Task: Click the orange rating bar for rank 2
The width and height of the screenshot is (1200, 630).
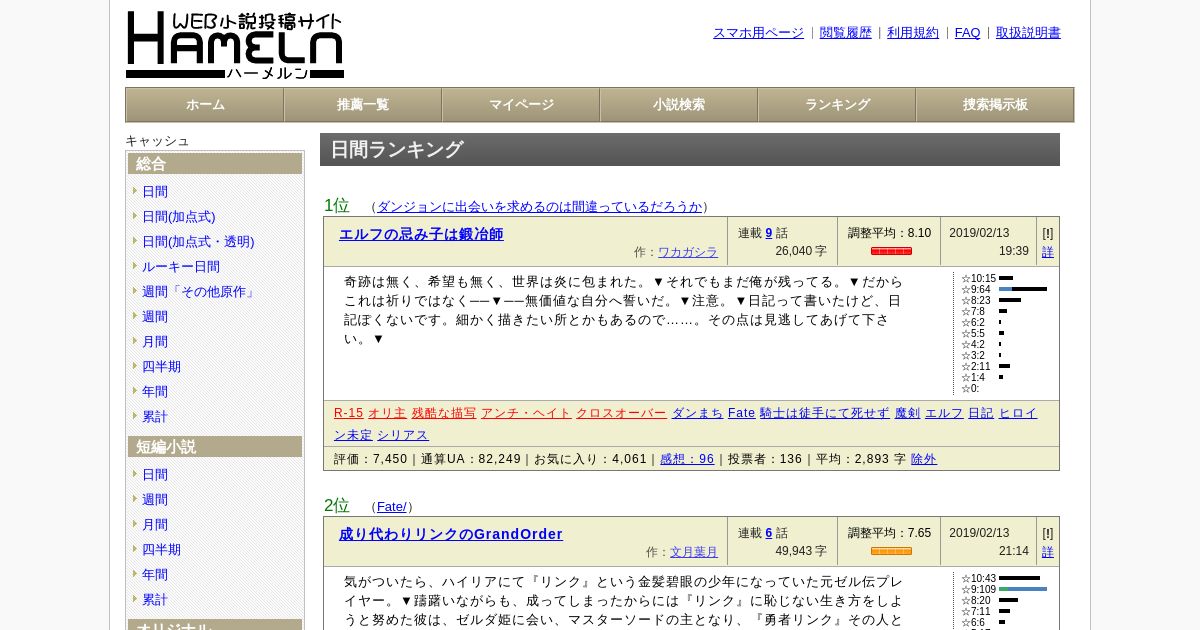Action: point(891,551)
